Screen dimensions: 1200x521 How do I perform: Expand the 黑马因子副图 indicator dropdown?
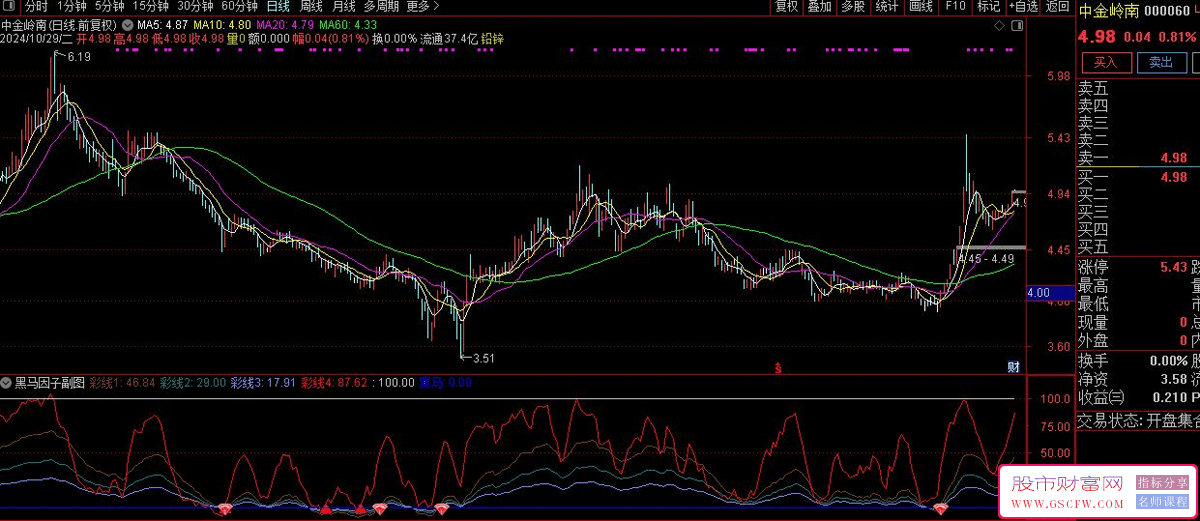click(x=7, y=383)
